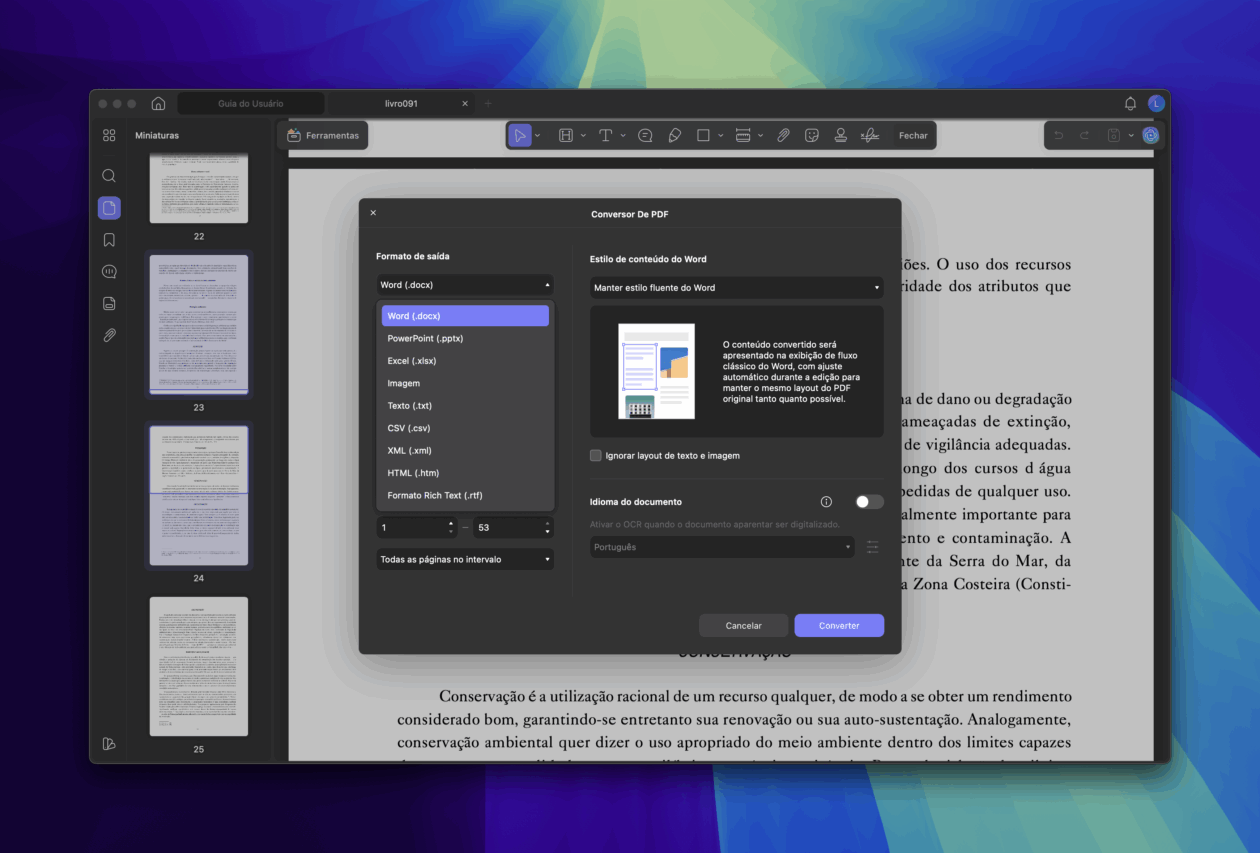
Task: Expand the shape tool dropdown arrow
Action: point(720,135)
